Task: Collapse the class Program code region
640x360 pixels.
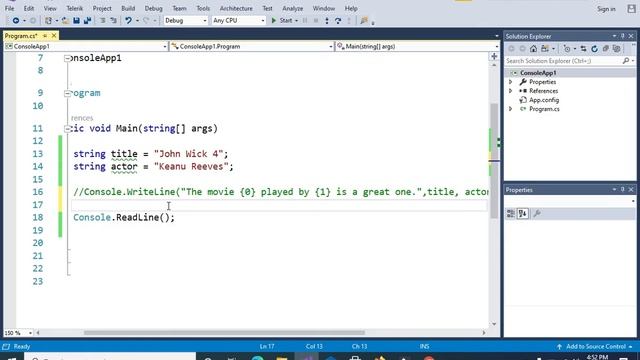Action: click(67, 93)
